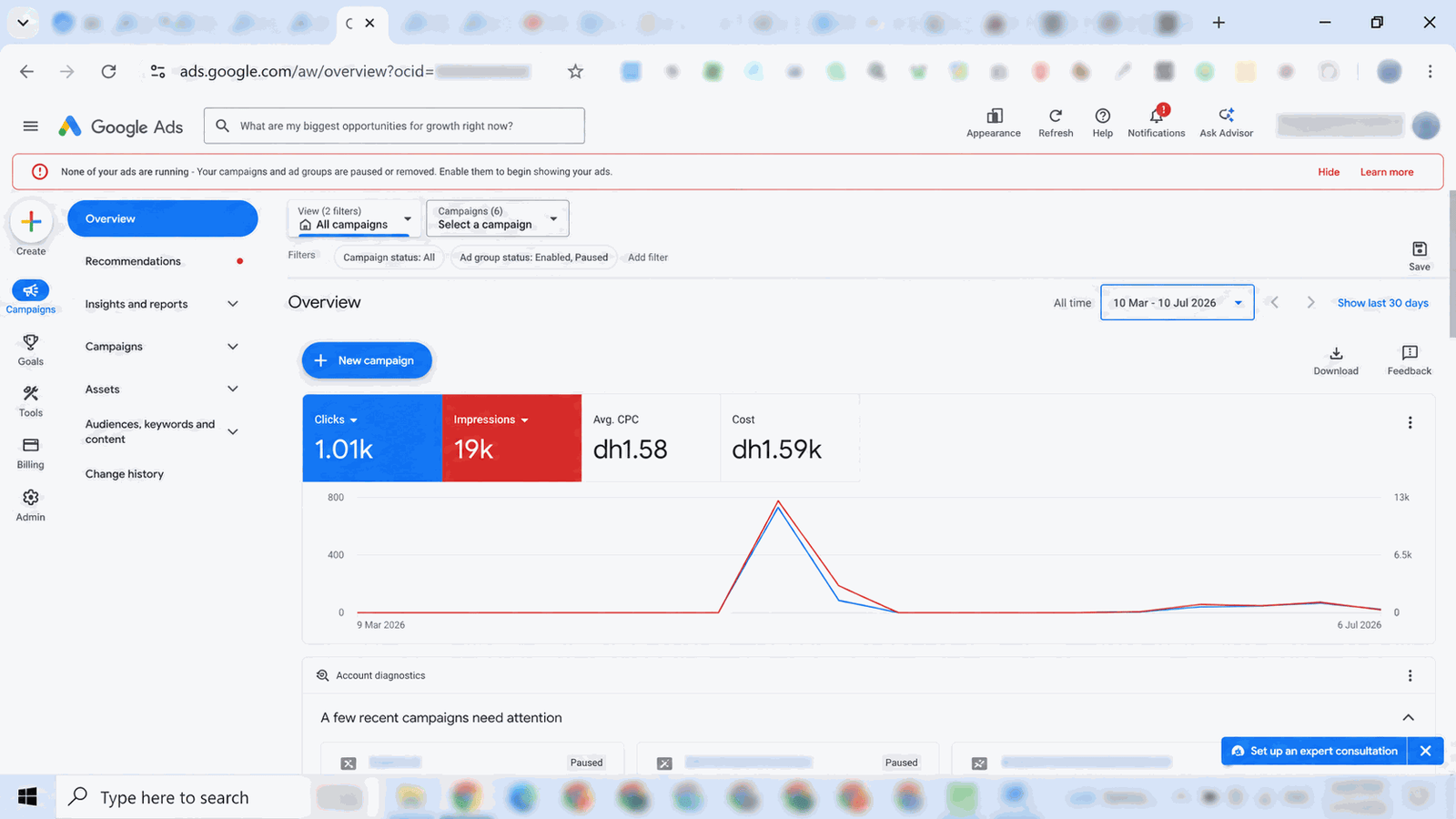Open the Appearance settings icon
The width and height of the screenshot is (1456, 819).
click(x=994, y=122)
